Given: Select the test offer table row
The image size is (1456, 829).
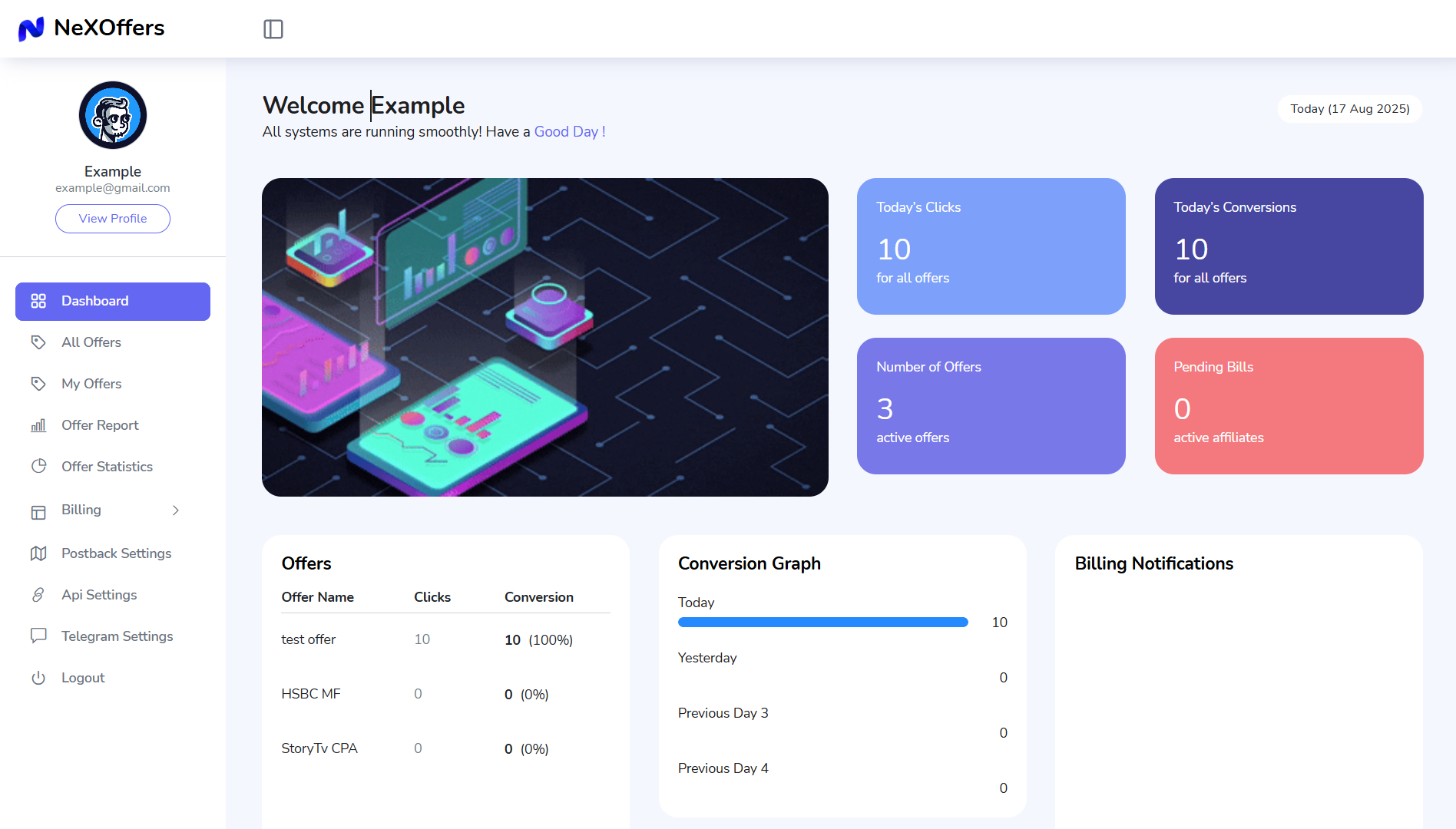Looking at the screenshot, I should click(445, 639).
